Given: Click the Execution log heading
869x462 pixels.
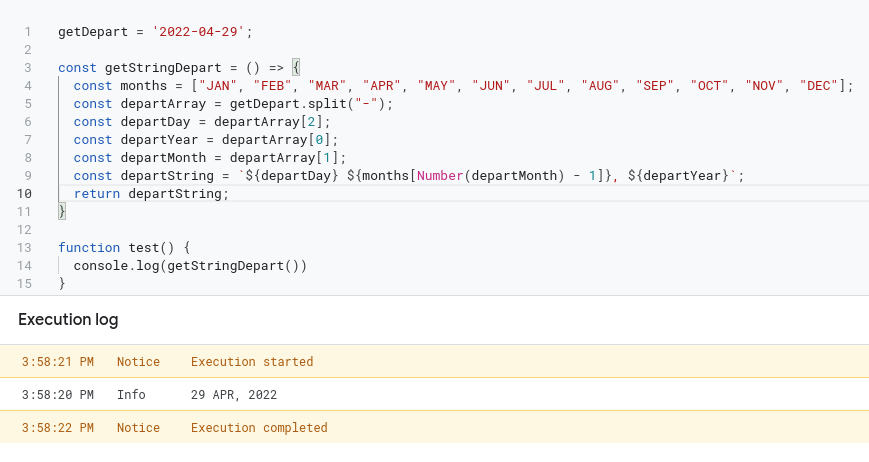Looking at the screenshot, I should tap(68, 320).
